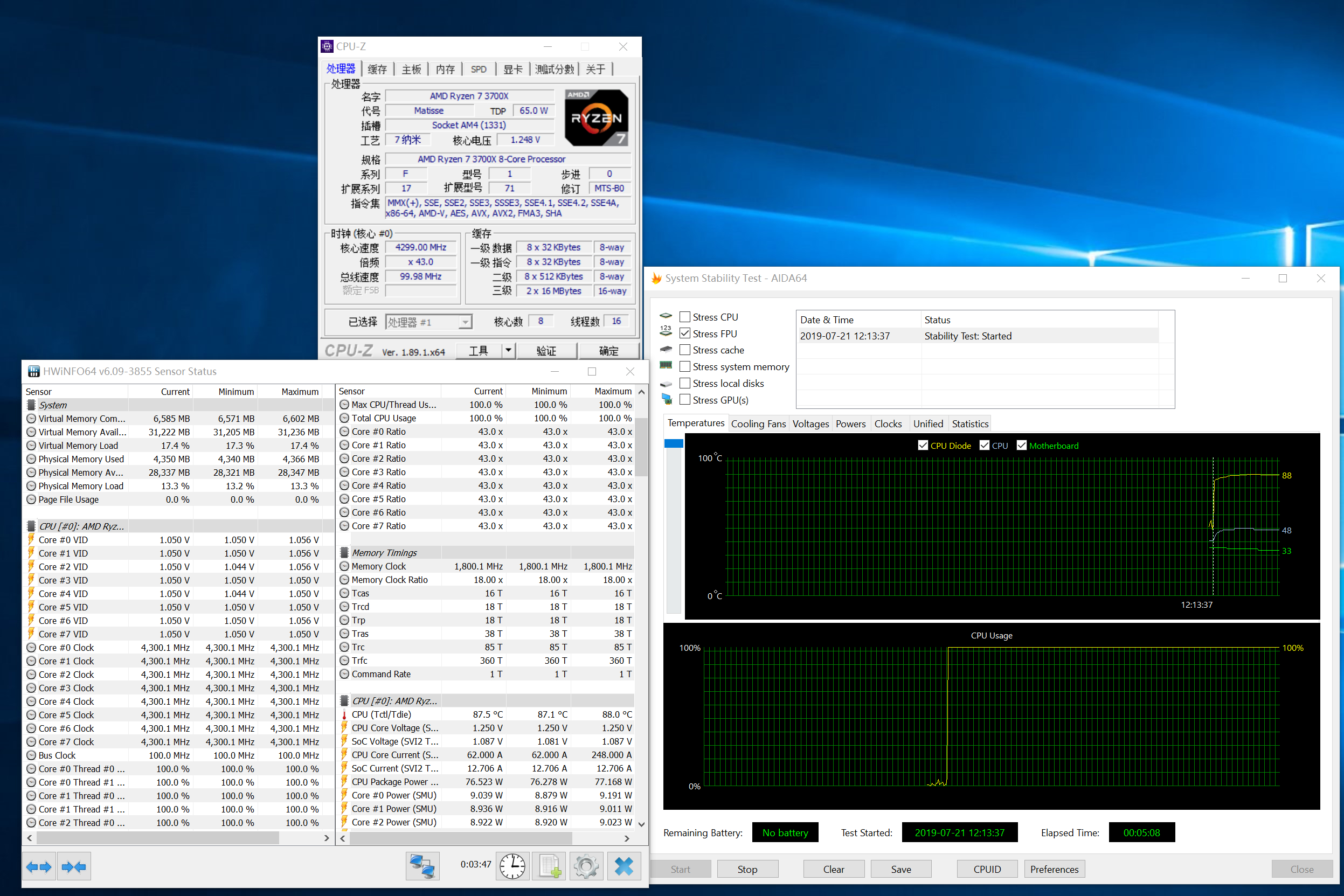The image size is (1344, 896).
Task: Switch to CPU-Z 主板 tab
Action: pos(411,69)
